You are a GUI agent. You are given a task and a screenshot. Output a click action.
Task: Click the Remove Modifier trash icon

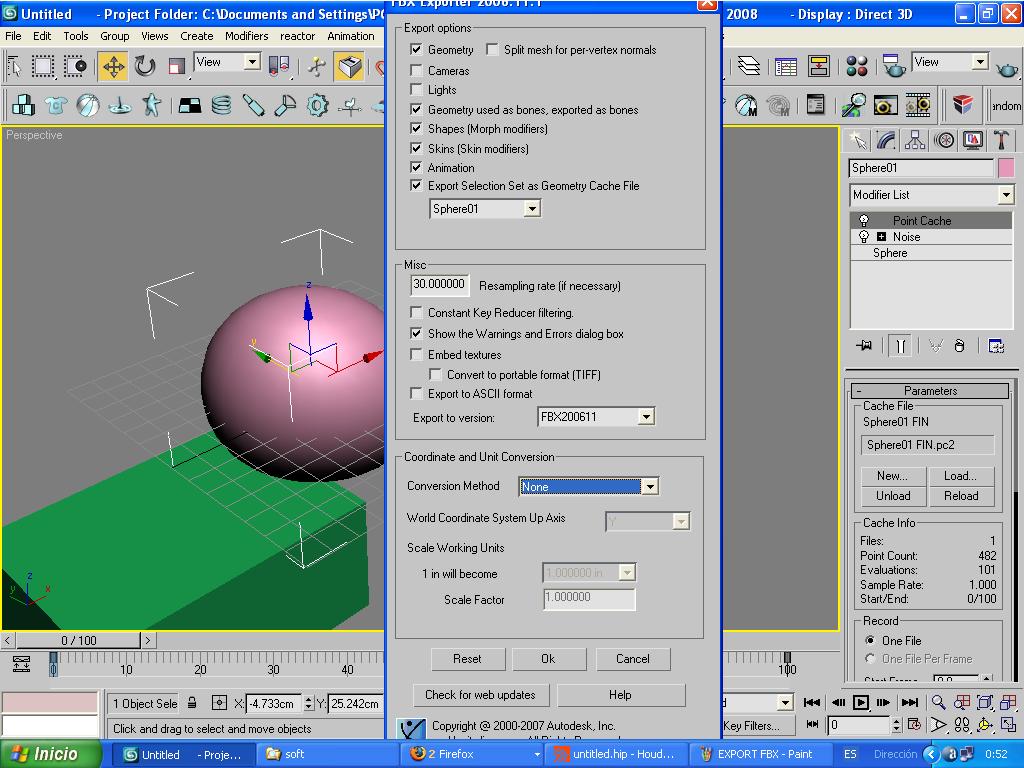tap(959, 345)
